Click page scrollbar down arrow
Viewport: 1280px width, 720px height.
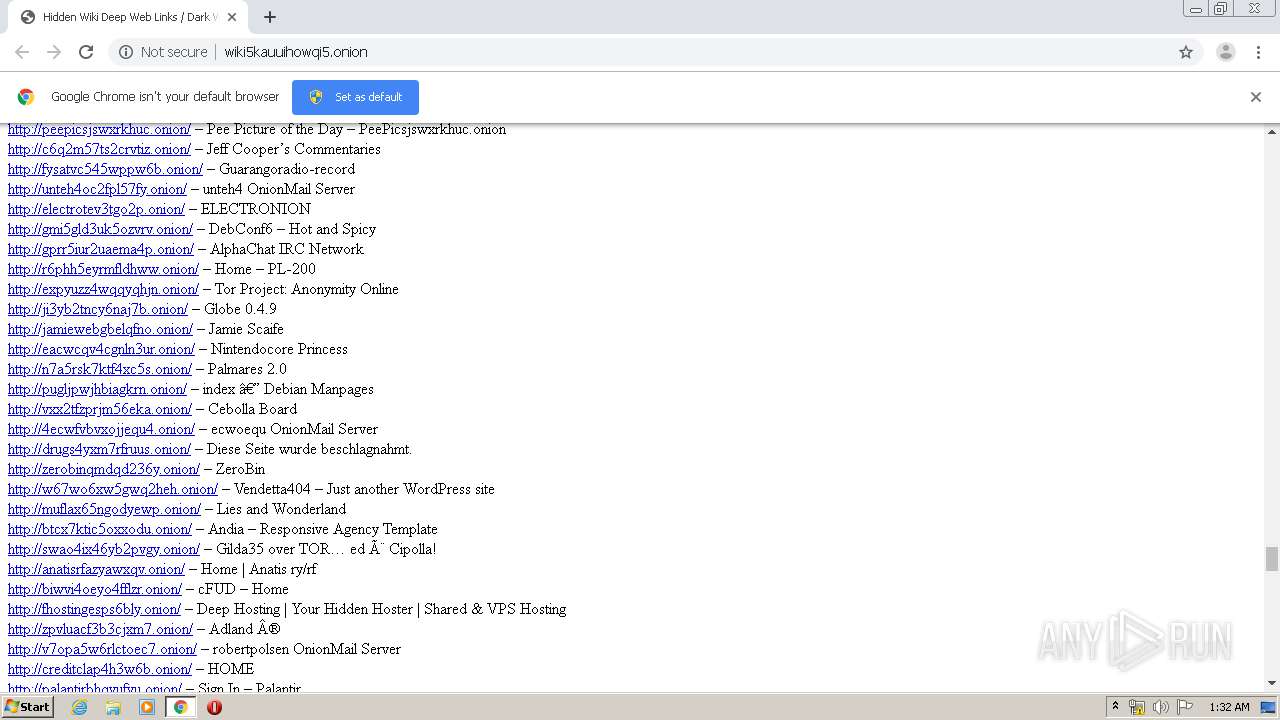pos(1272,683)
